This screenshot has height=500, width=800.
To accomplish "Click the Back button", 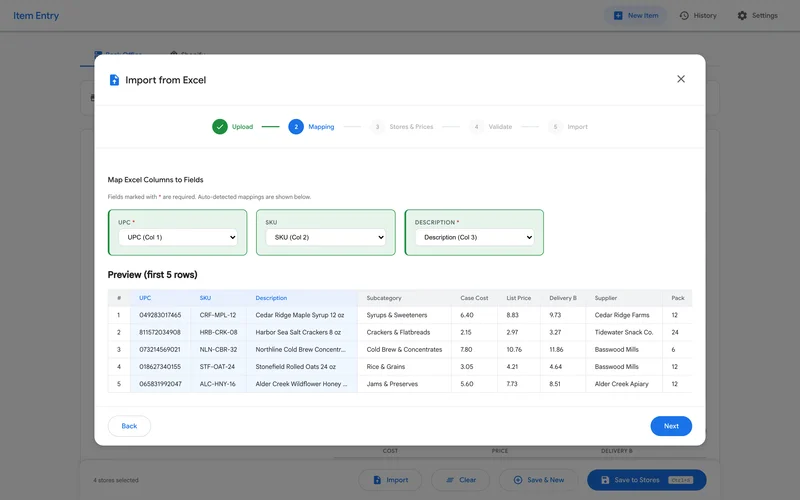I will pyautogui.click(x=129, y=426).
